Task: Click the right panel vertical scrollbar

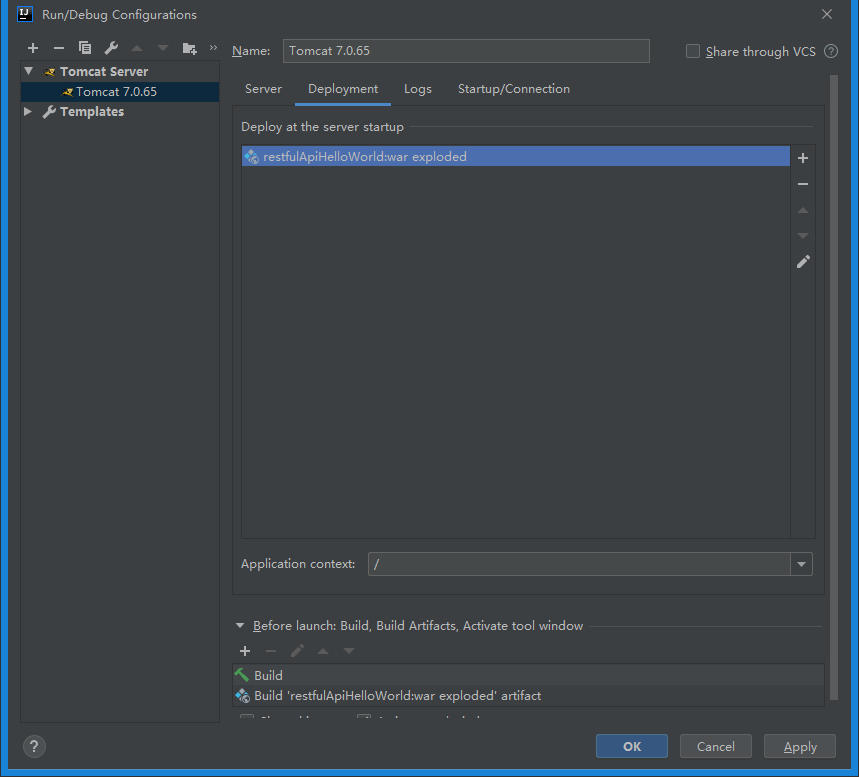Action: (834, 387)
